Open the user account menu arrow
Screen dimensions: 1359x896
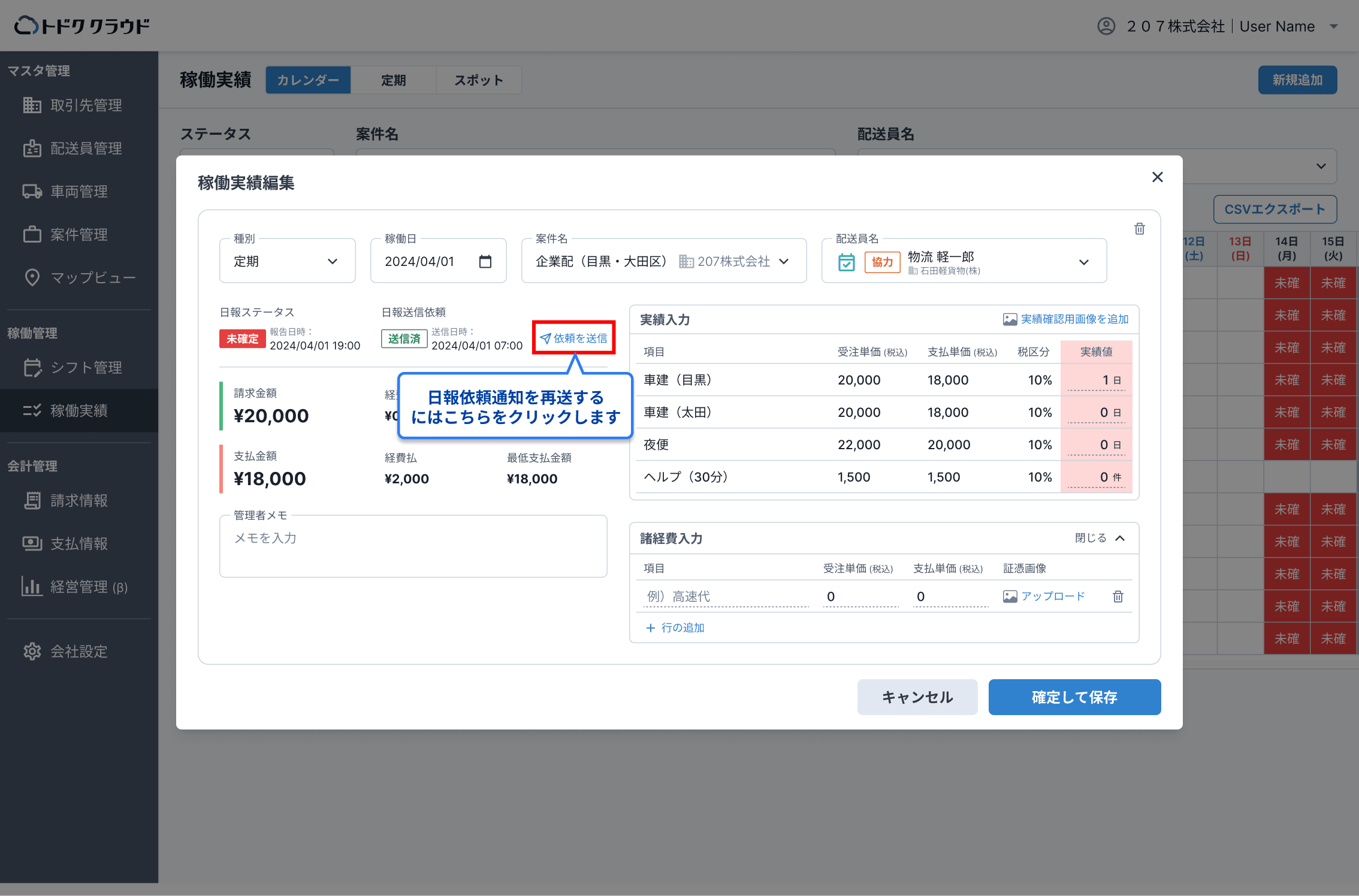click(1334, 26)
